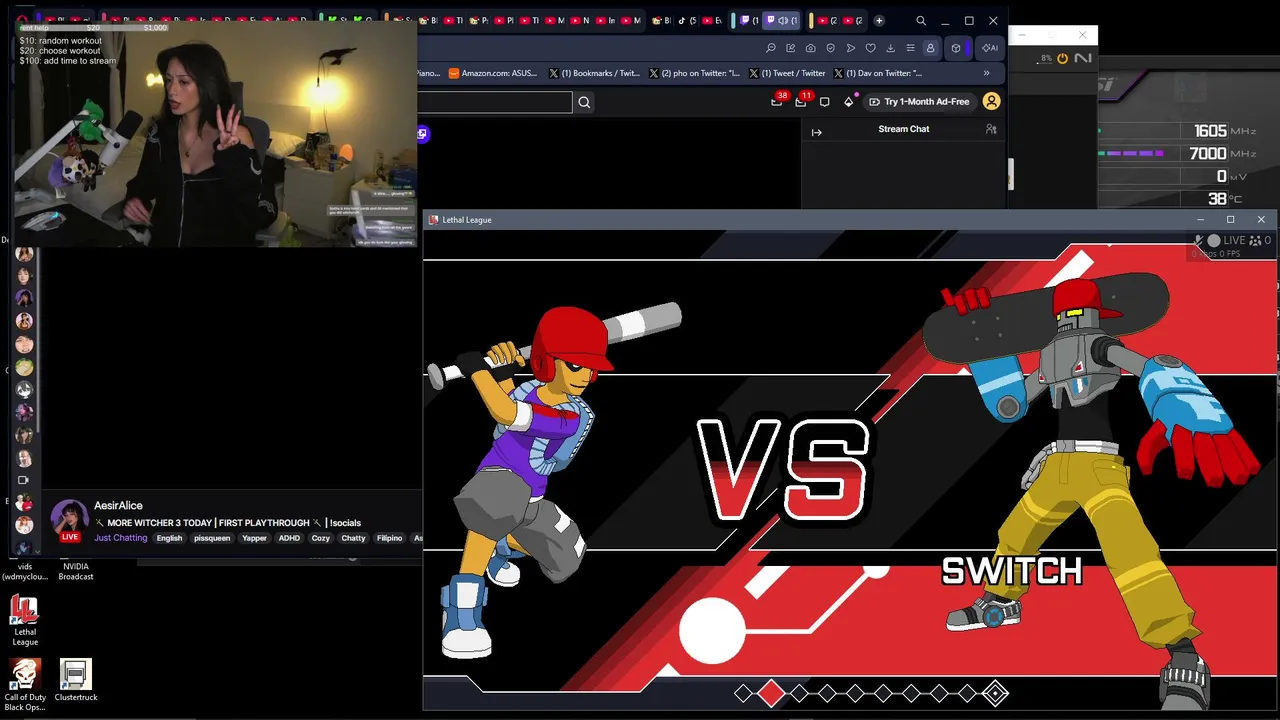Click the Twitch sidebar camera followed-channels icon
This screenshot has width=1280, height=720.
(24, 480)
